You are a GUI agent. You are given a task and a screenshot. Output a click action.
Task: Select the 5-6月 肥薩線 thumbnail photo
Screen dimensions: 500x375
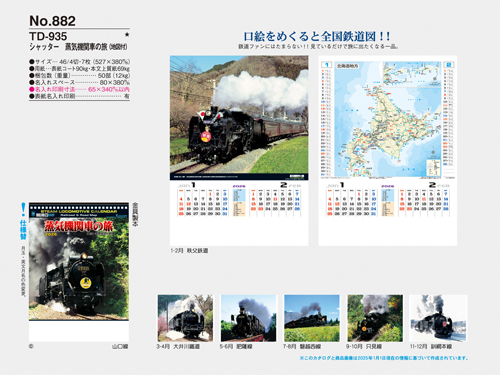point(248,318)
